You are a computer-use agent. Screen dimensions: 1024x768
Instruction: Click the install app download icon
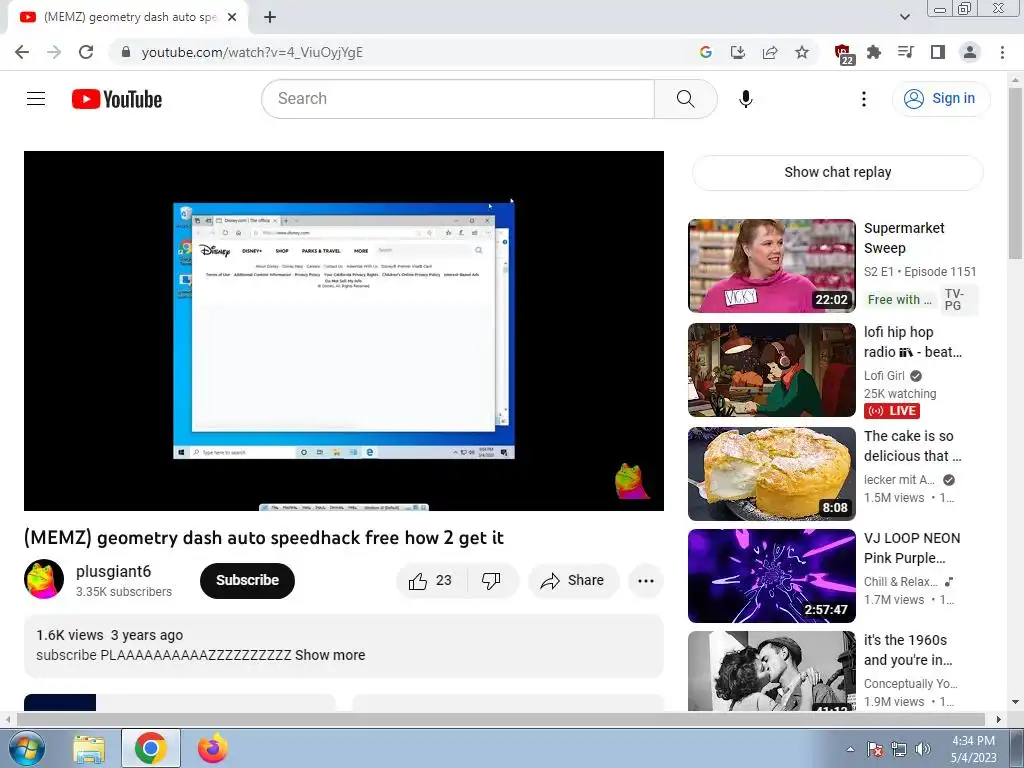click(738, 52)
